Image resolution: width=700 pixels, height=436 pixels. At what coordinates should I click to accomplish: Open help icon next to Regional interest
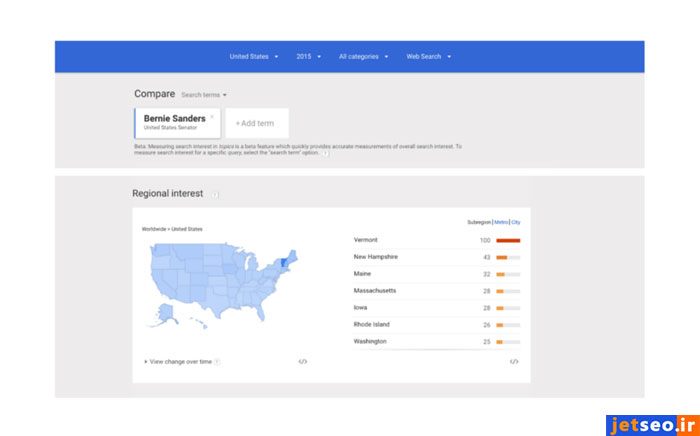point(215,194)
